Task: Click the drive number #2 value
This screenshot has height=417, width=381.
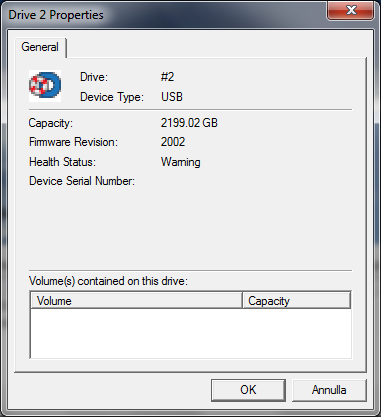Action: (x=167, y=77)
